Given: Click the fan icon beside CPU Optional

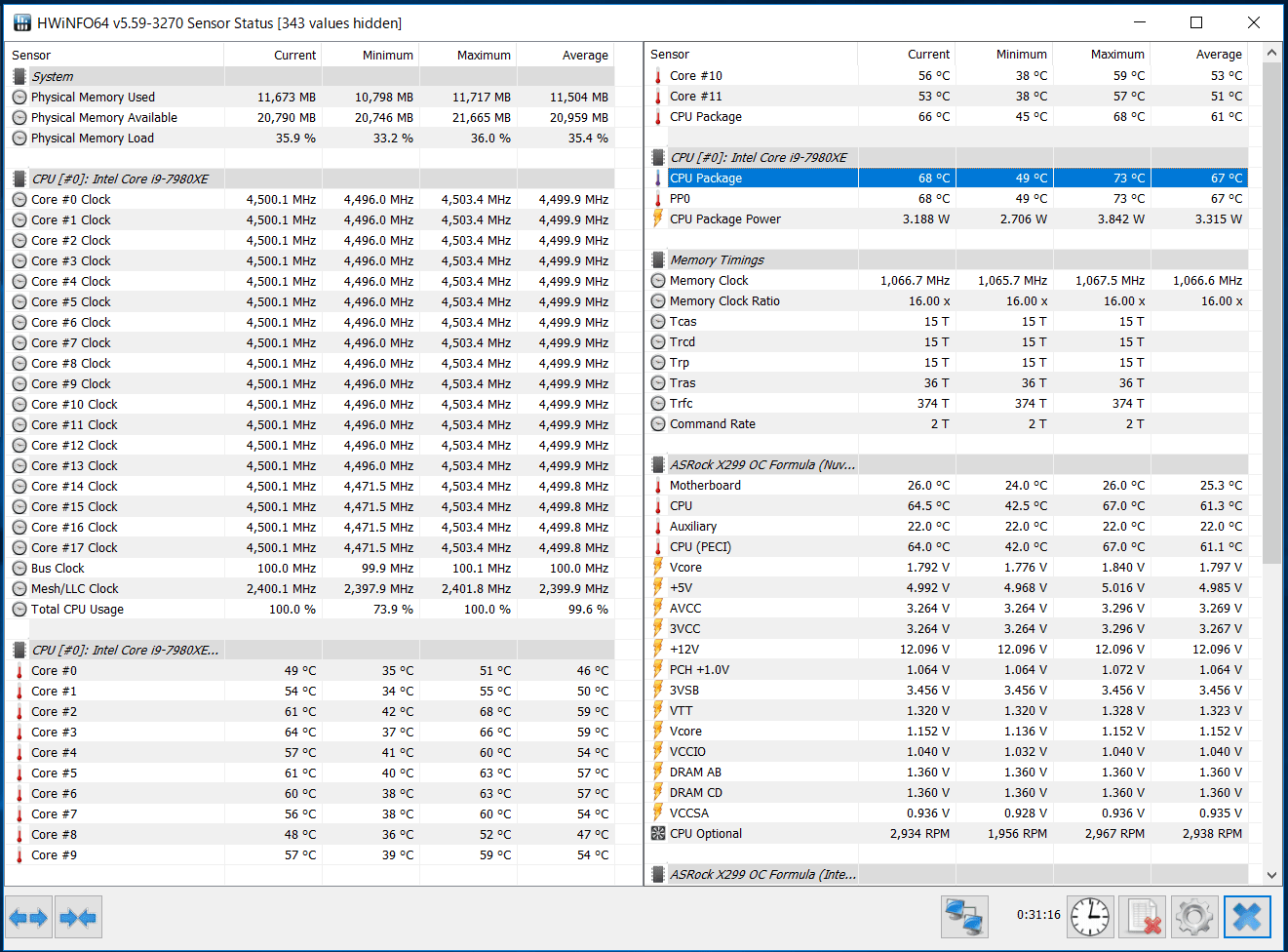Looking at the screenshot, I should (658, 833).
